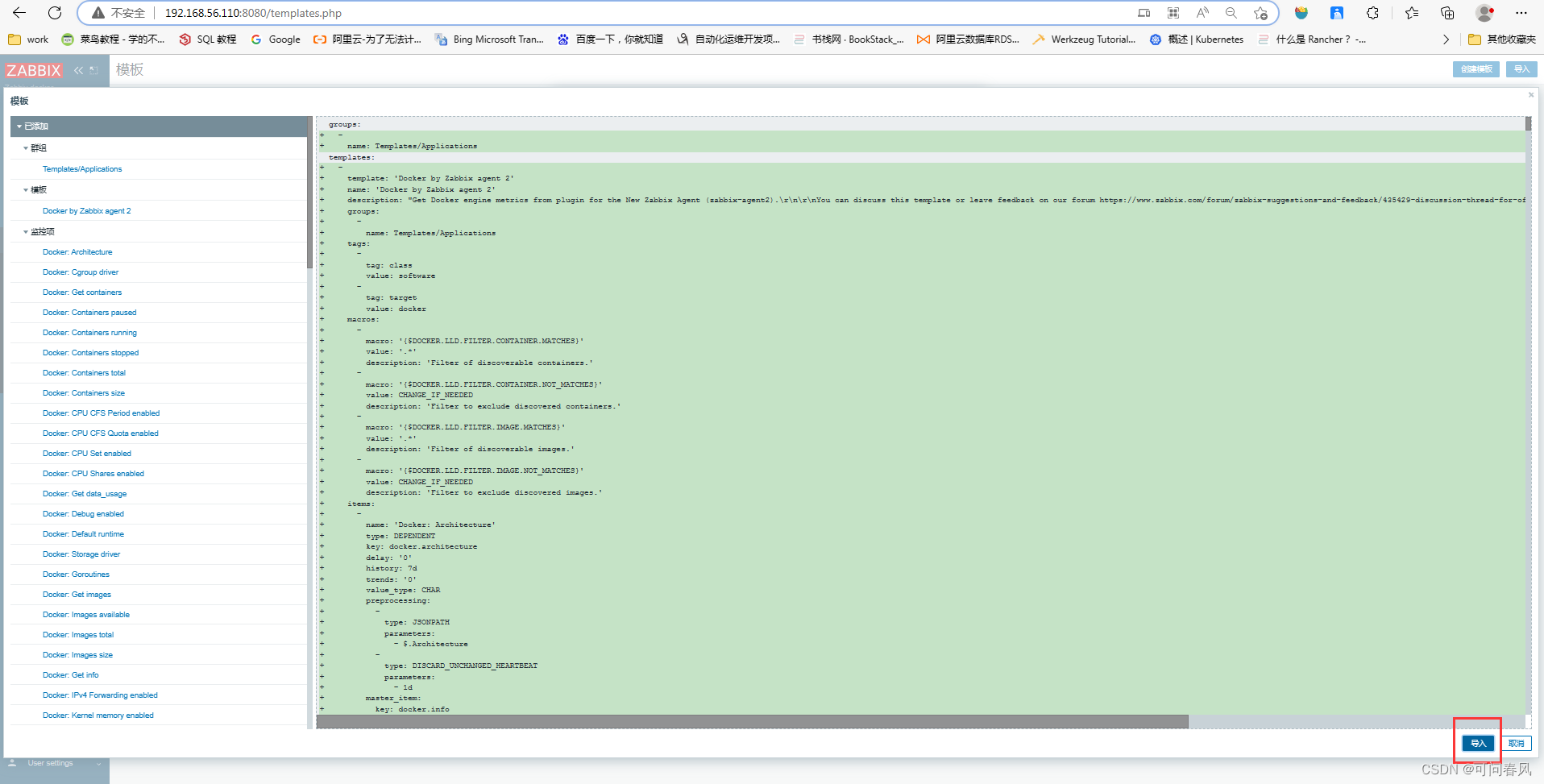Select Docker: Debug enabled item
1544x784 pixels.
(x=83, y=514)
